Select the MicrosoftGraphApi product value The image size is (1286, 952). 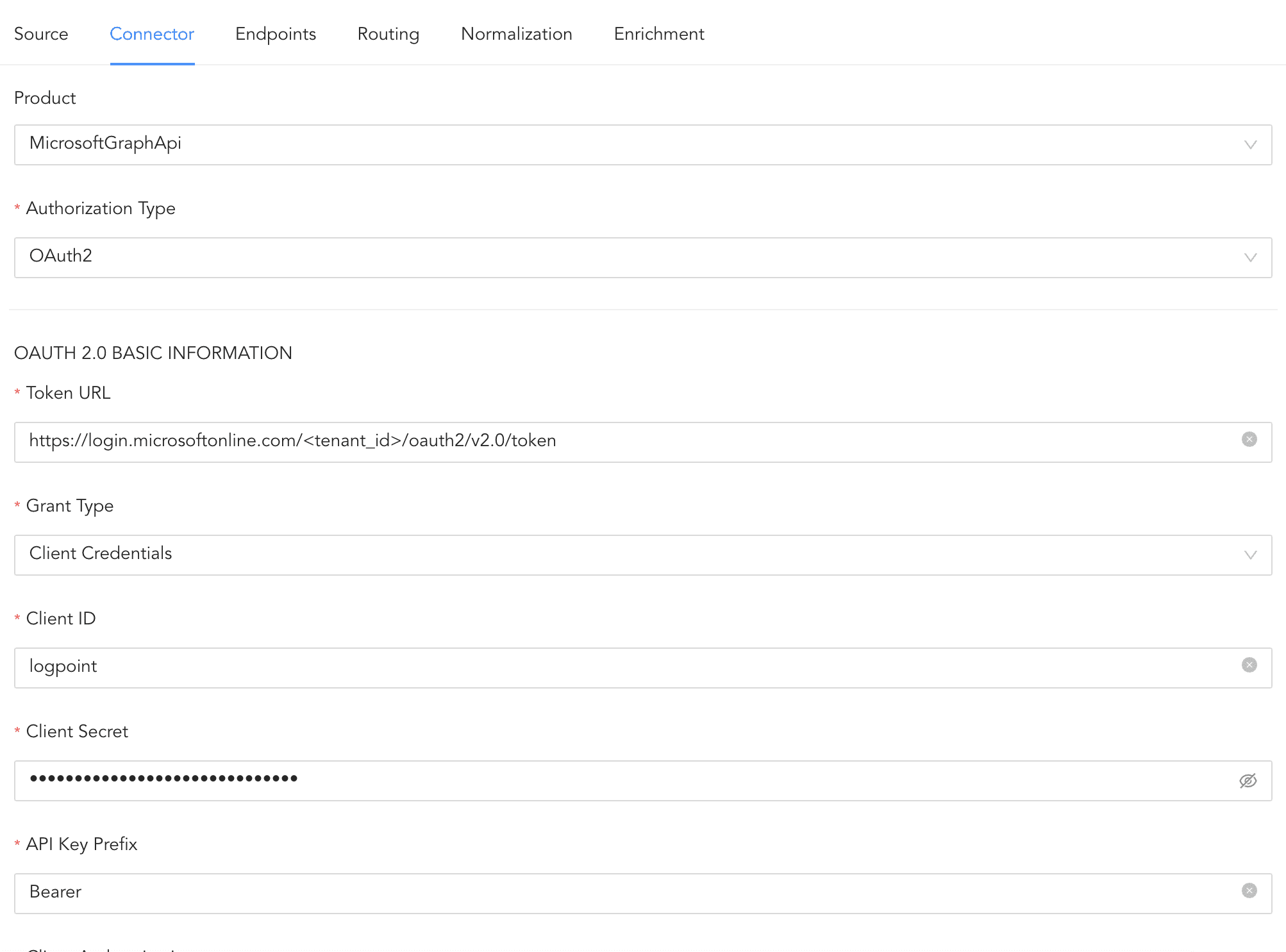click(x=106, y=144)
